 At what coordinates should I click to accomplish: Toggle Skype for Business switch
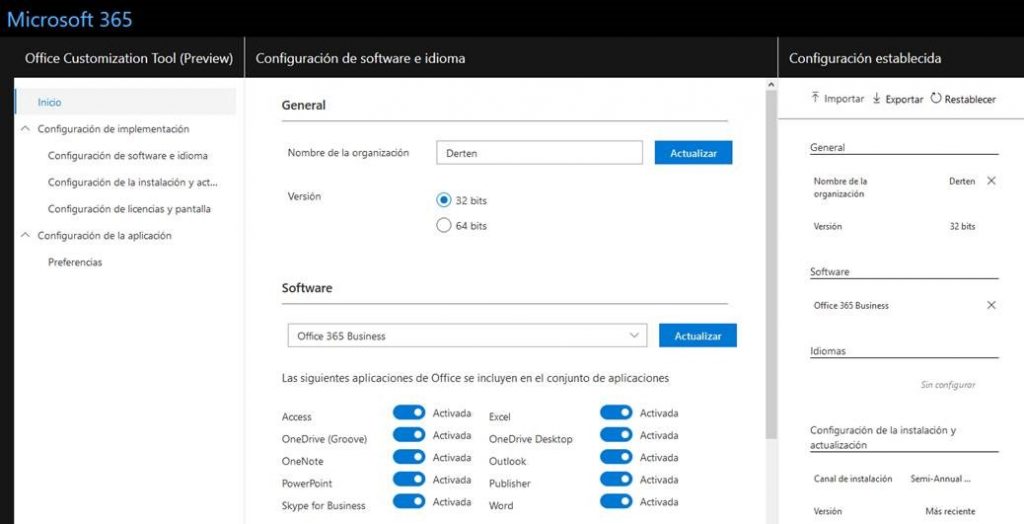[x=409, y=502]
